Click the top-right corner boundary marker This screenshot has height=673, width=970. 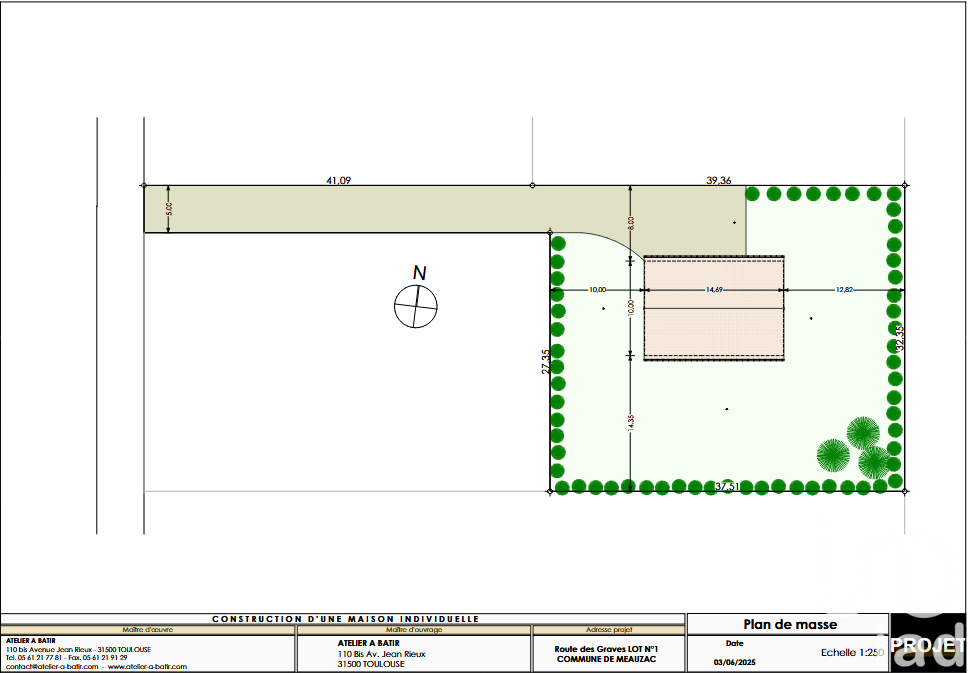[x=905, y=185]
